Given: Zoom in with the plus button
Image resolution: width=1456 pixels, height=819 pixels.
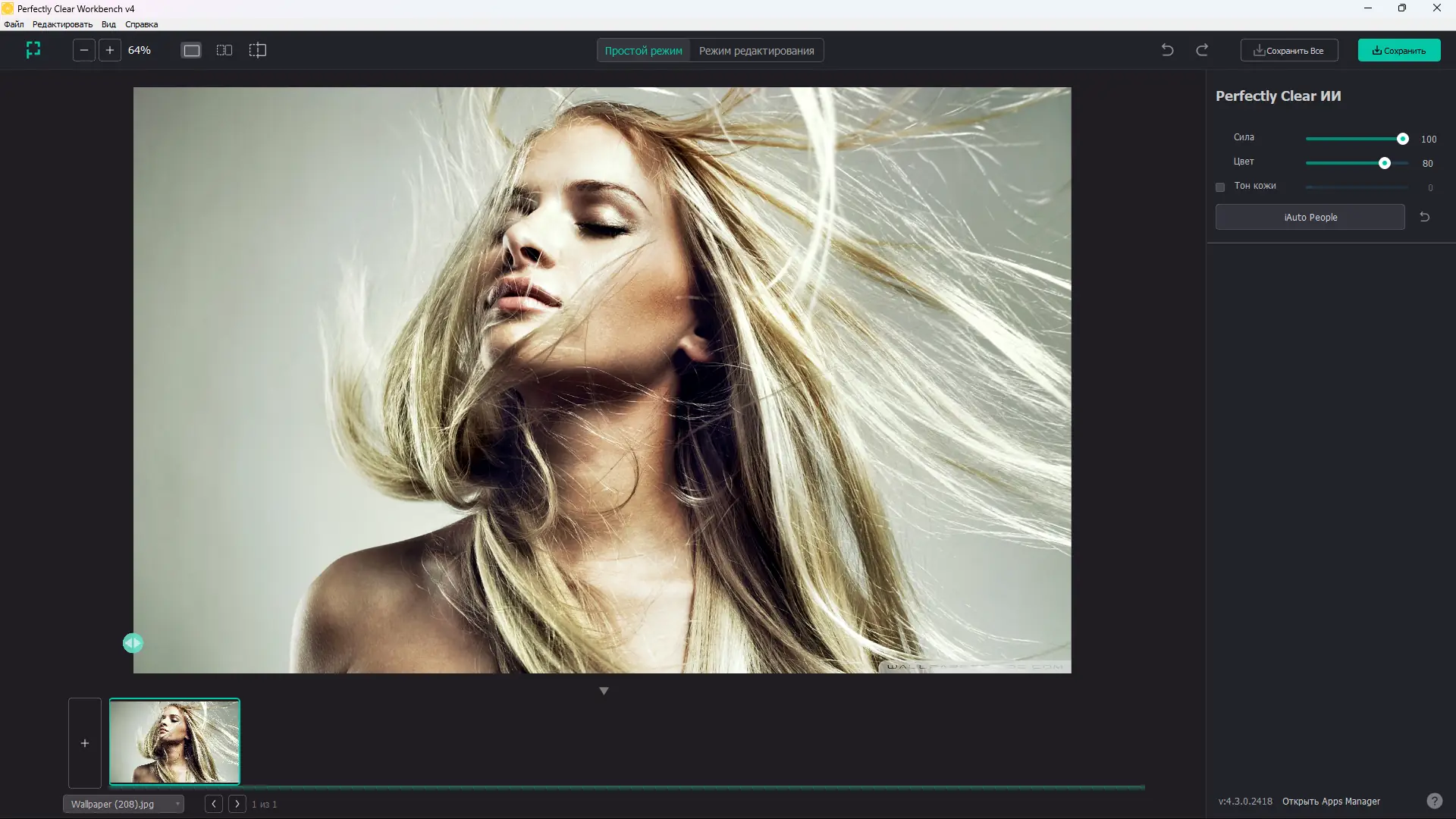Looking at the screenshot, I should (x=110, y=50).
